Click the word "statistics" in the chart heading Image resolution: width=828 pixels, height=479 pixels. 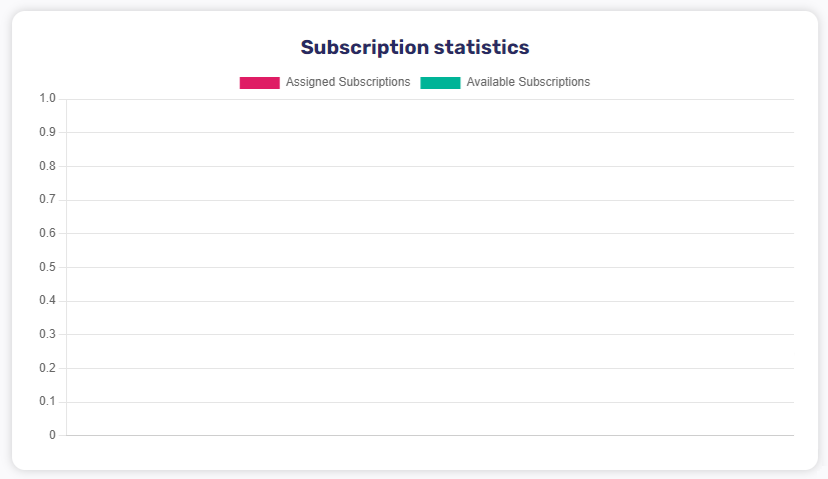coord(482,48)
